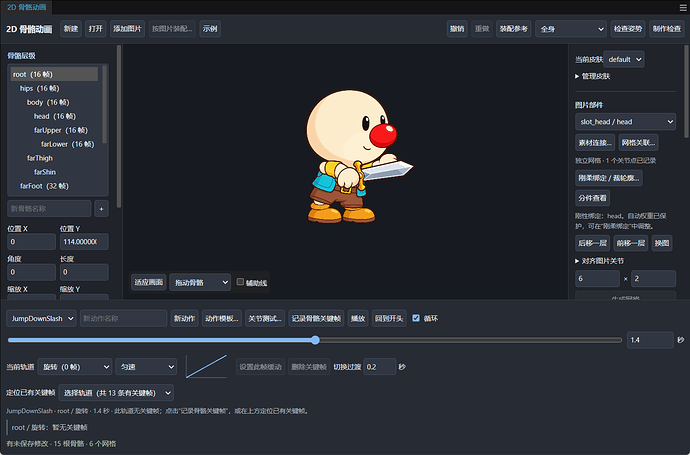
Task: Click the 设置此帧缓动 button
Action: coord(260,367)
